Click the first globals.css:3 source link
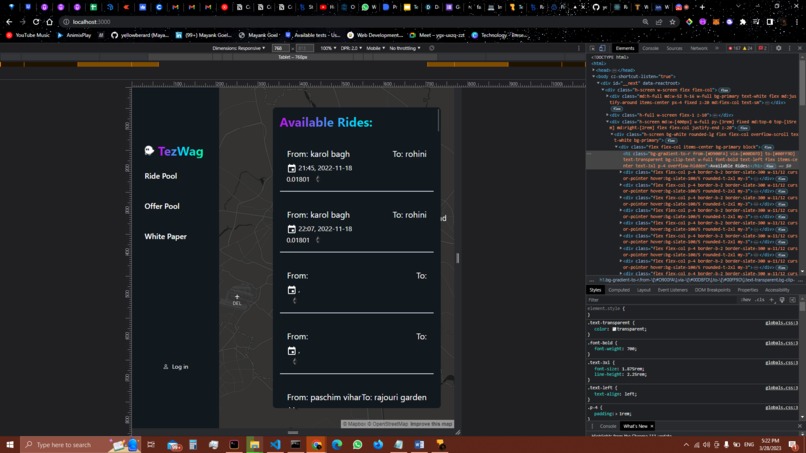The image size is (806, 453). point(781,323)
